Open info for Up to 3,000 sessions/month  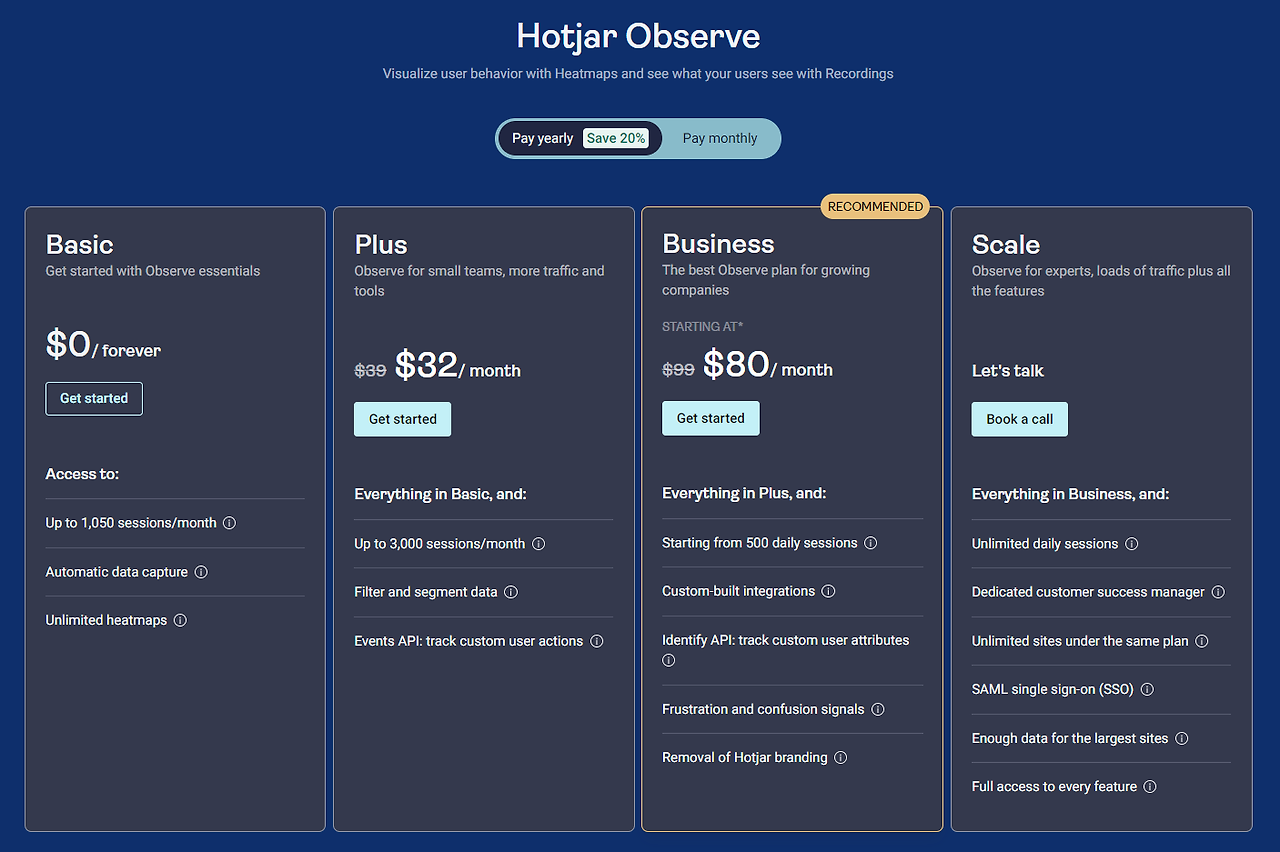(538, 544)
